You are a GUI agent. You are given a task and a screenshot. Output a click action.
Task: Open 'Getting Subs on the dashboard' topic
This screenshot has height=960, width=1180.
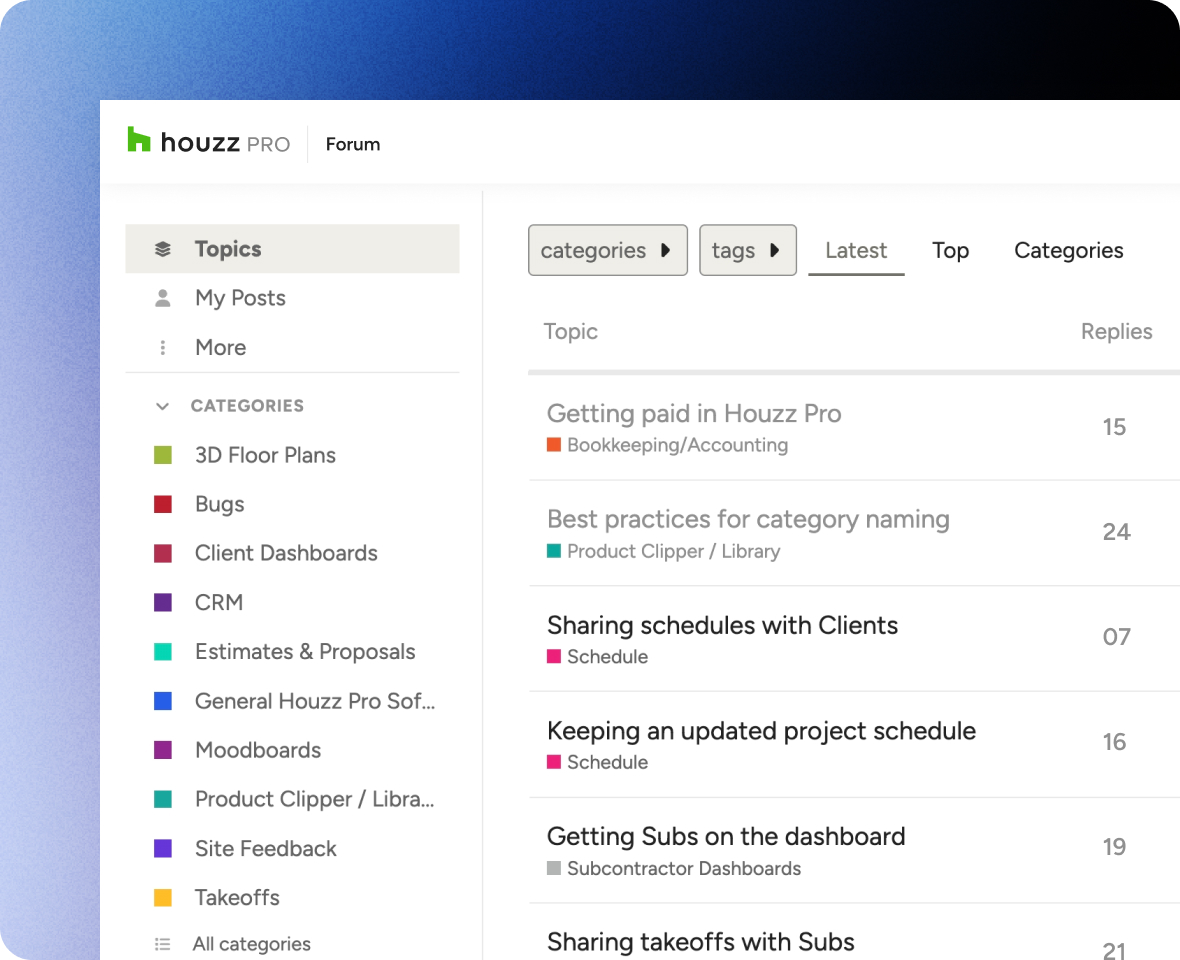click(726, 836)
